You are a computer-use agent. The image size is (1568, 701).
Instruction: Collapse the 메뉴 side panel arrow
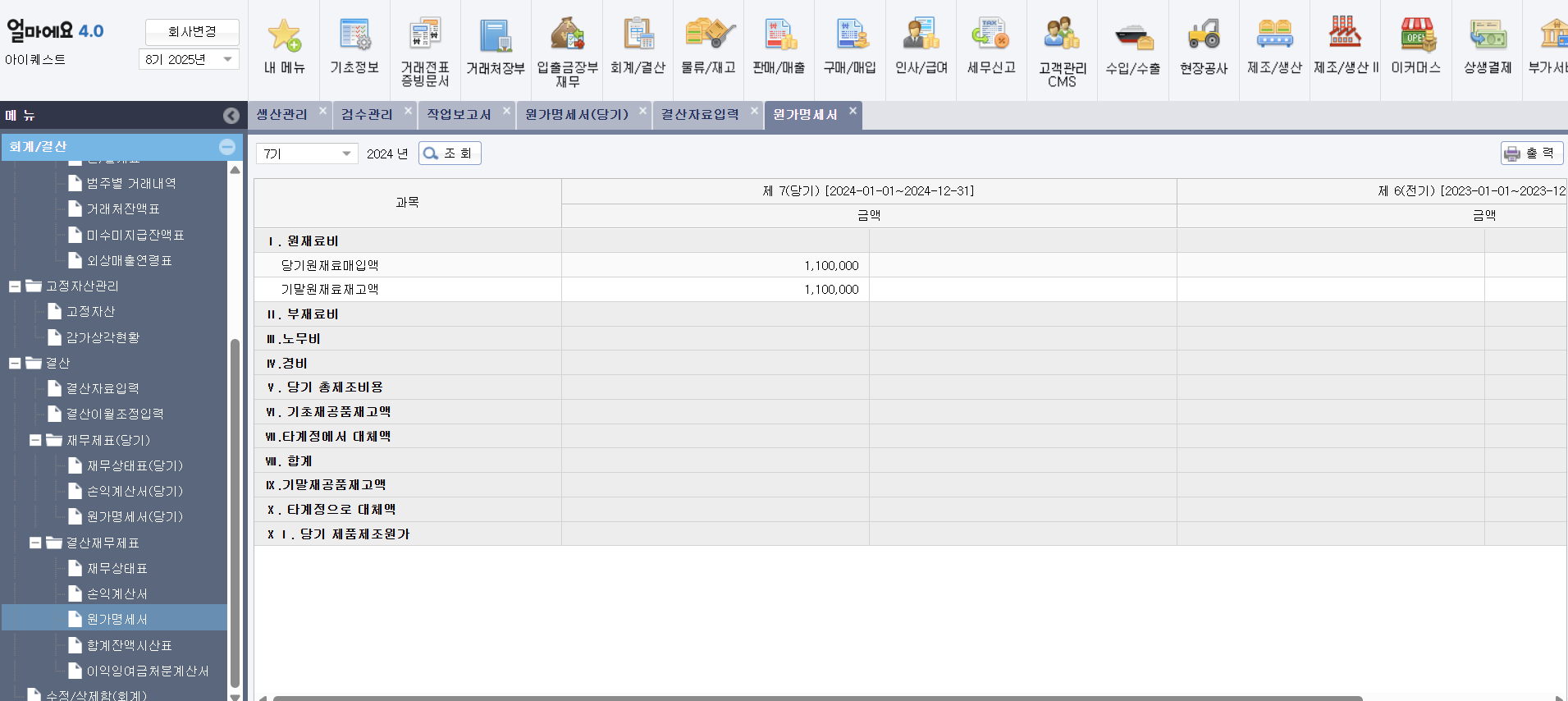[x=231, y=116]
